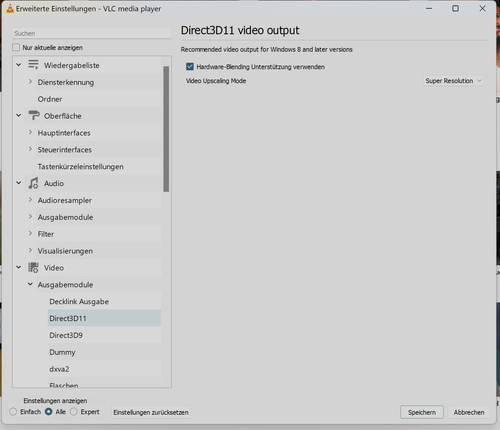
Task: Click the Oberfläche paint roller icon
Action: click(33, 115)
